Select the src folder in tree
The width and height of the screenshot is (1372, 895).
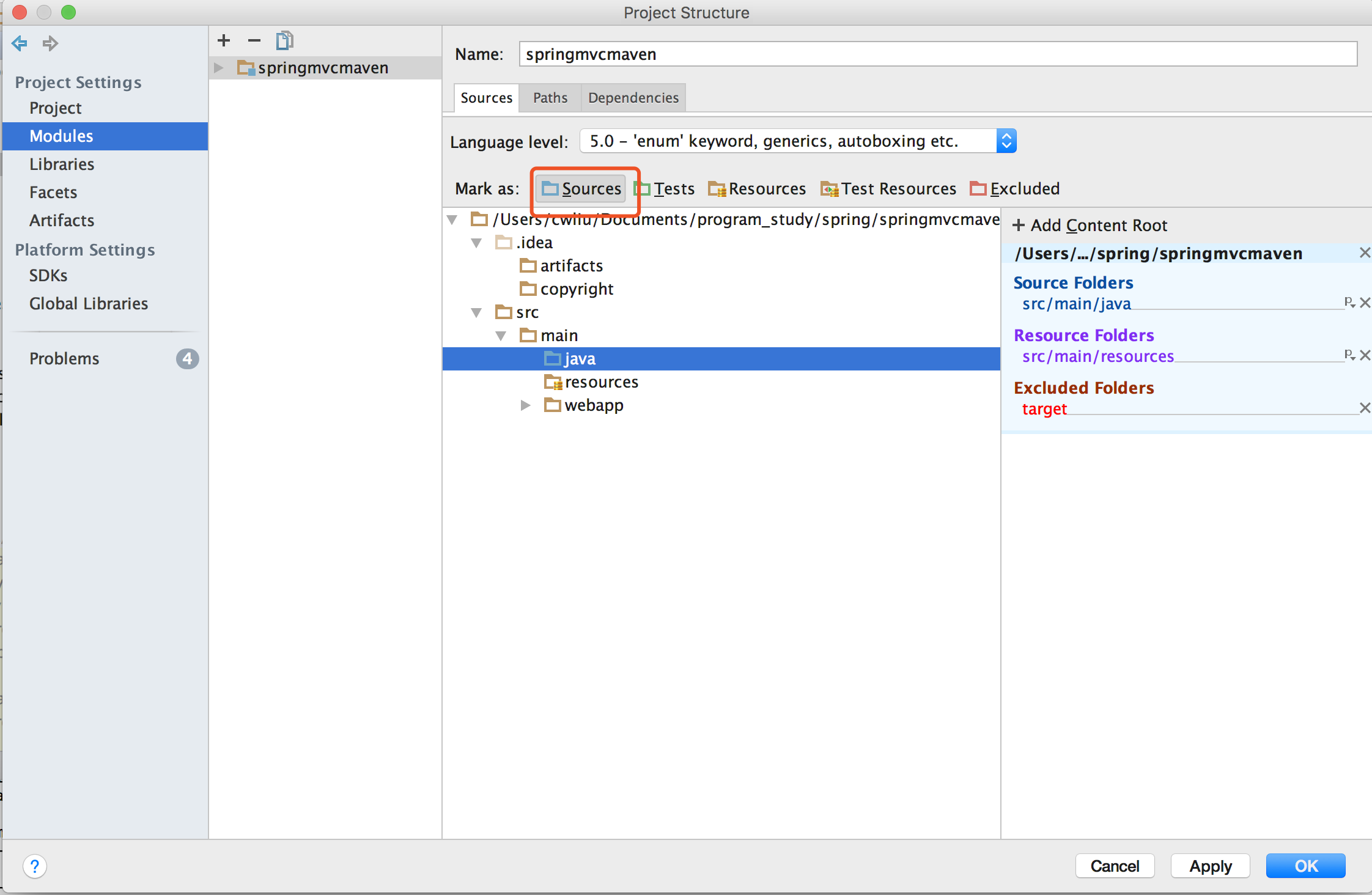[517, 312]
